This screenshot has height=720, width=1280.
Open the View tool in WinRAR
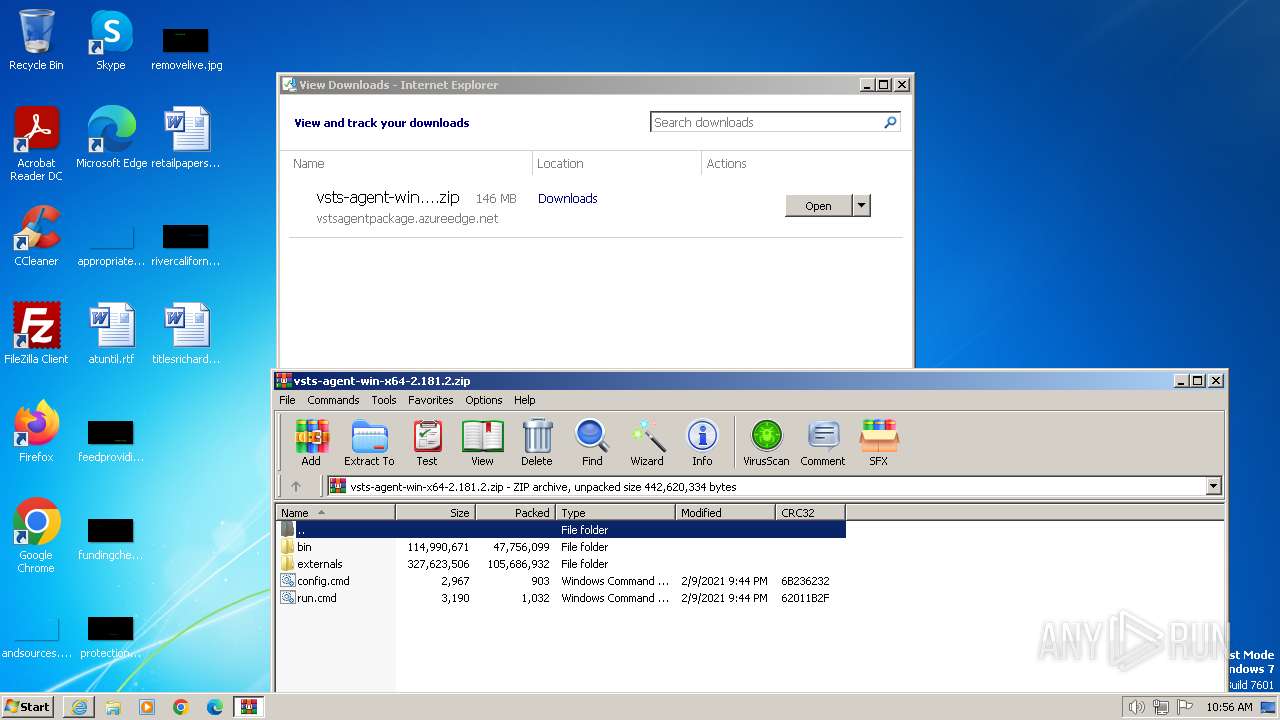pos(482,443)
